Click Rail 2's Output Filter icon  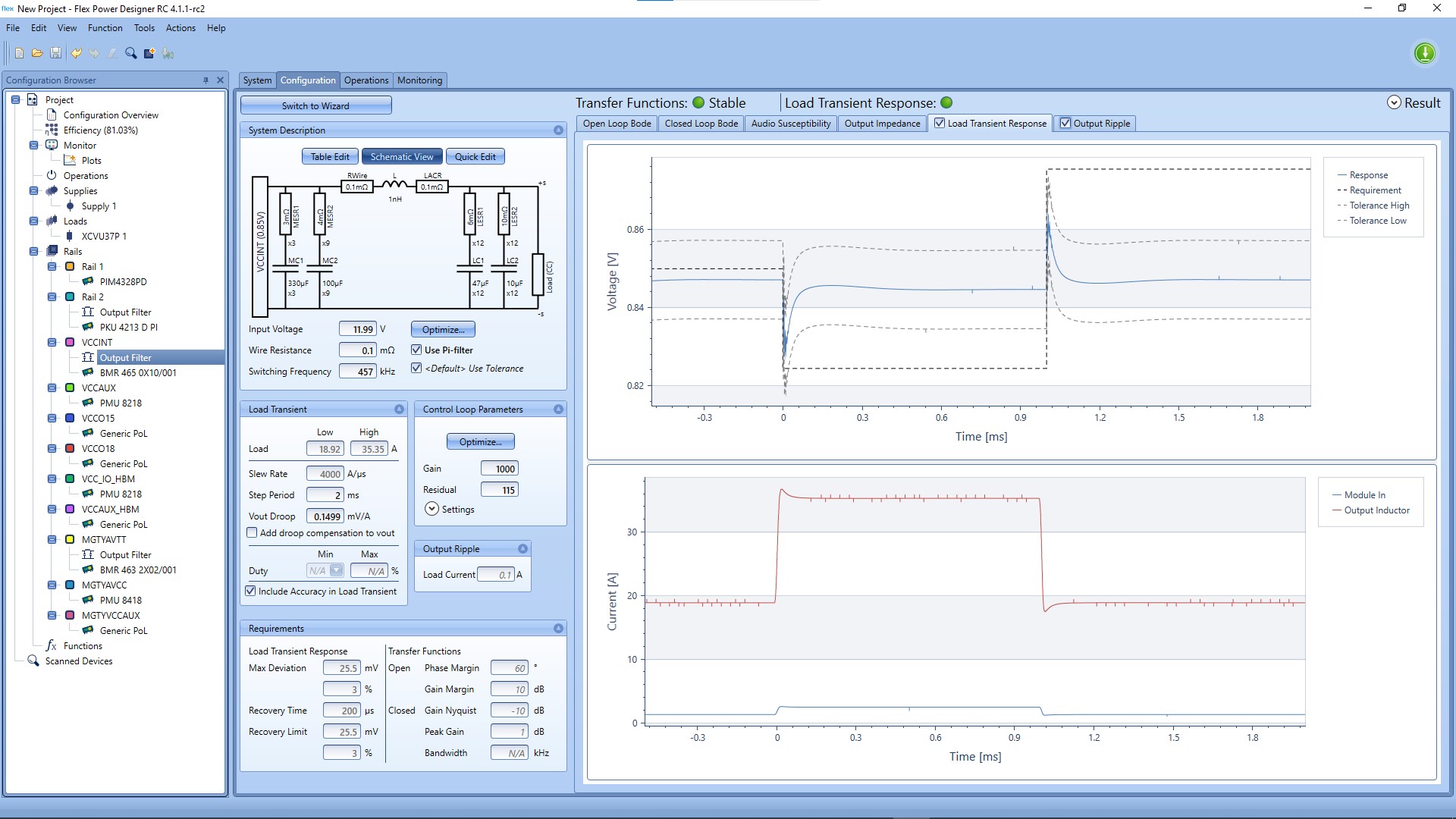pos(88,312)
